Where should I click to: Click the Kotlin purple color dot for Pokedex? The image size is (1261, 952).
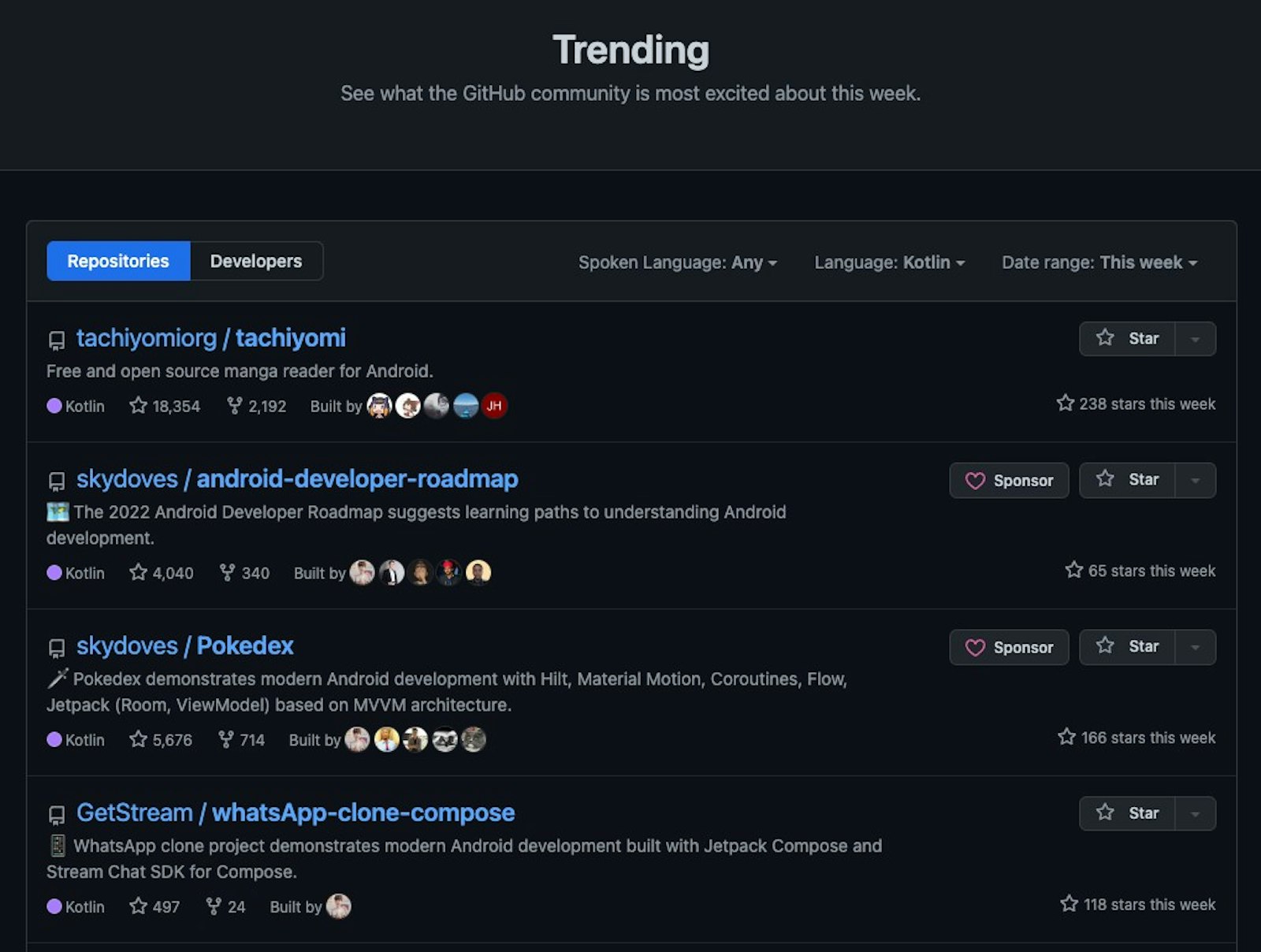click(x=54, y=739)
